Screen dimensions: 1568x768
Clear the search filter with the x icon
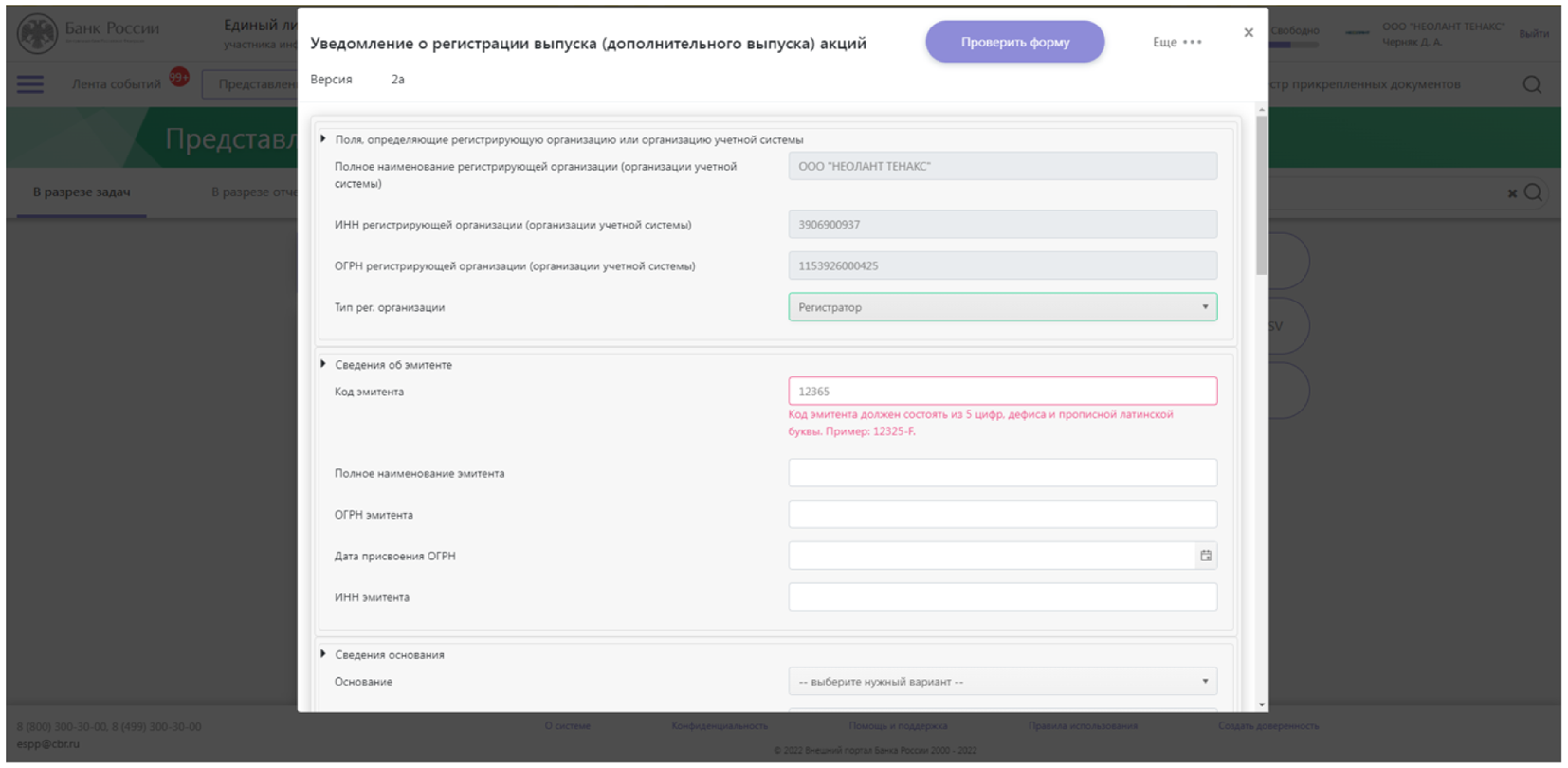pyautogui.click(x=1512, y=193)
